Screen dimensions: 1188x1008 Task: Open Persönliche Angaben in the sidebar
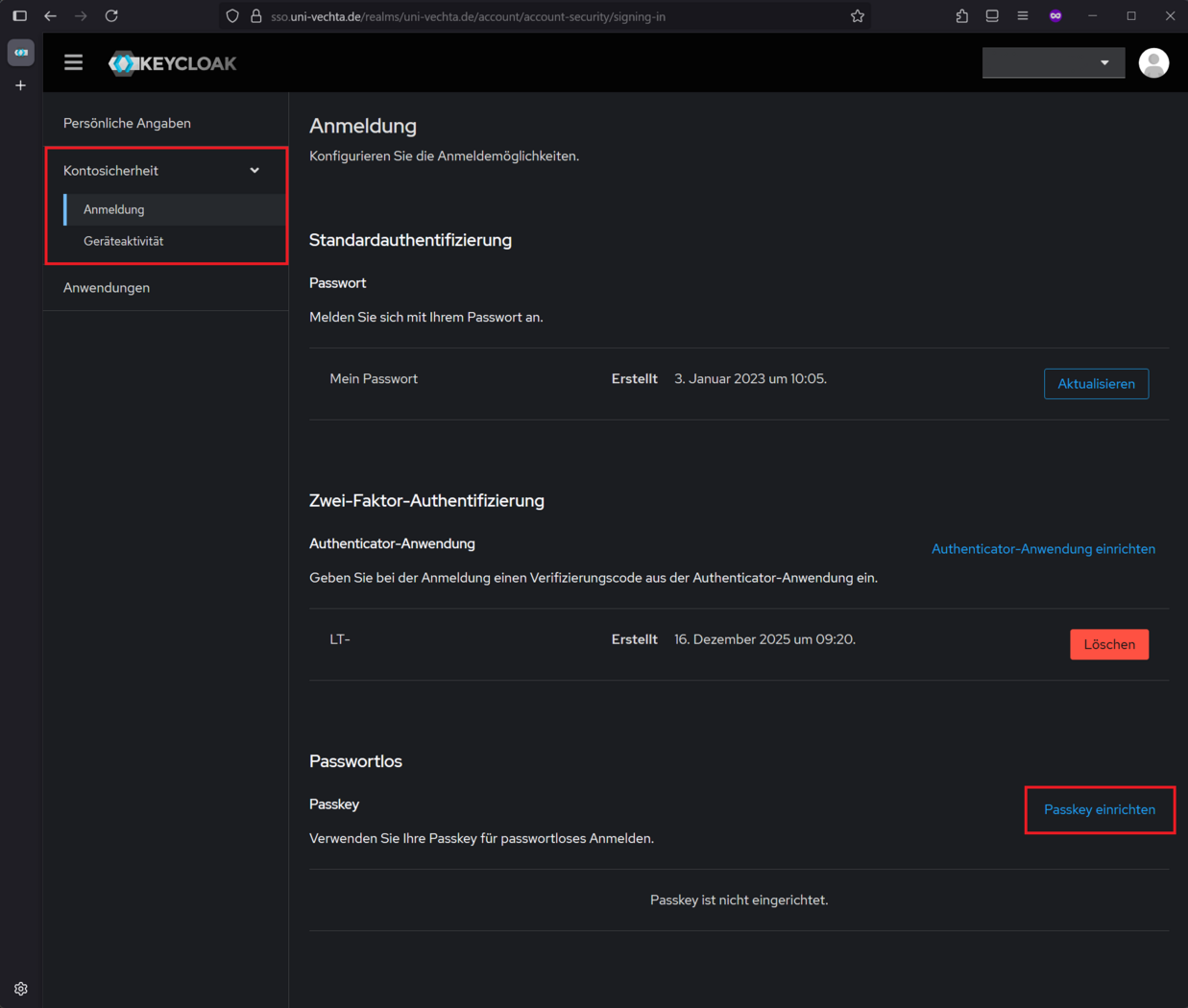pos(127,123)
